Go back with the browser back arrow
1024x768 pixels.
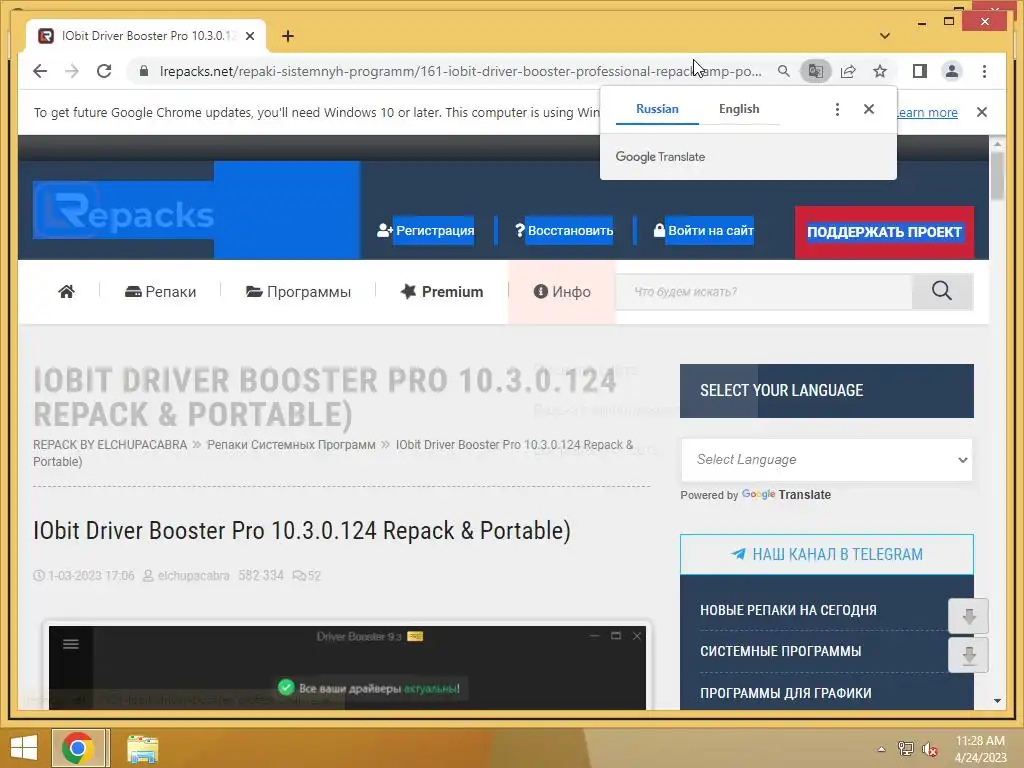[x=40, y=71]
